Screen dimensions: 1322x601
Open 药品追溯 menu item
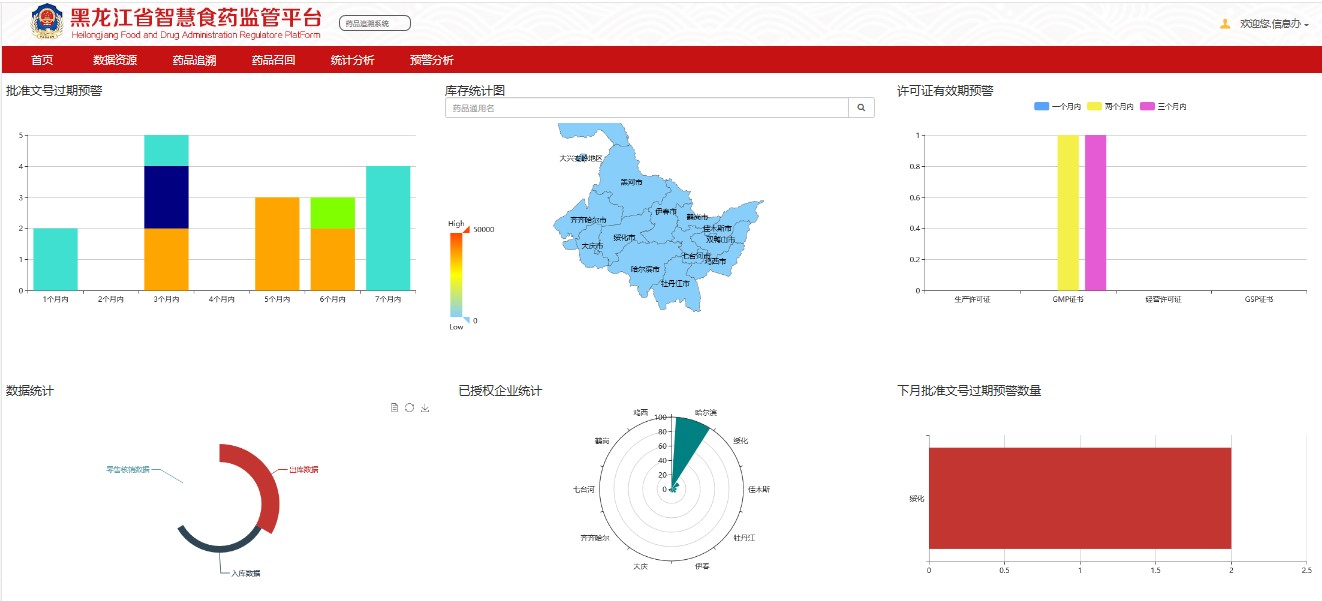coord(194,60)
